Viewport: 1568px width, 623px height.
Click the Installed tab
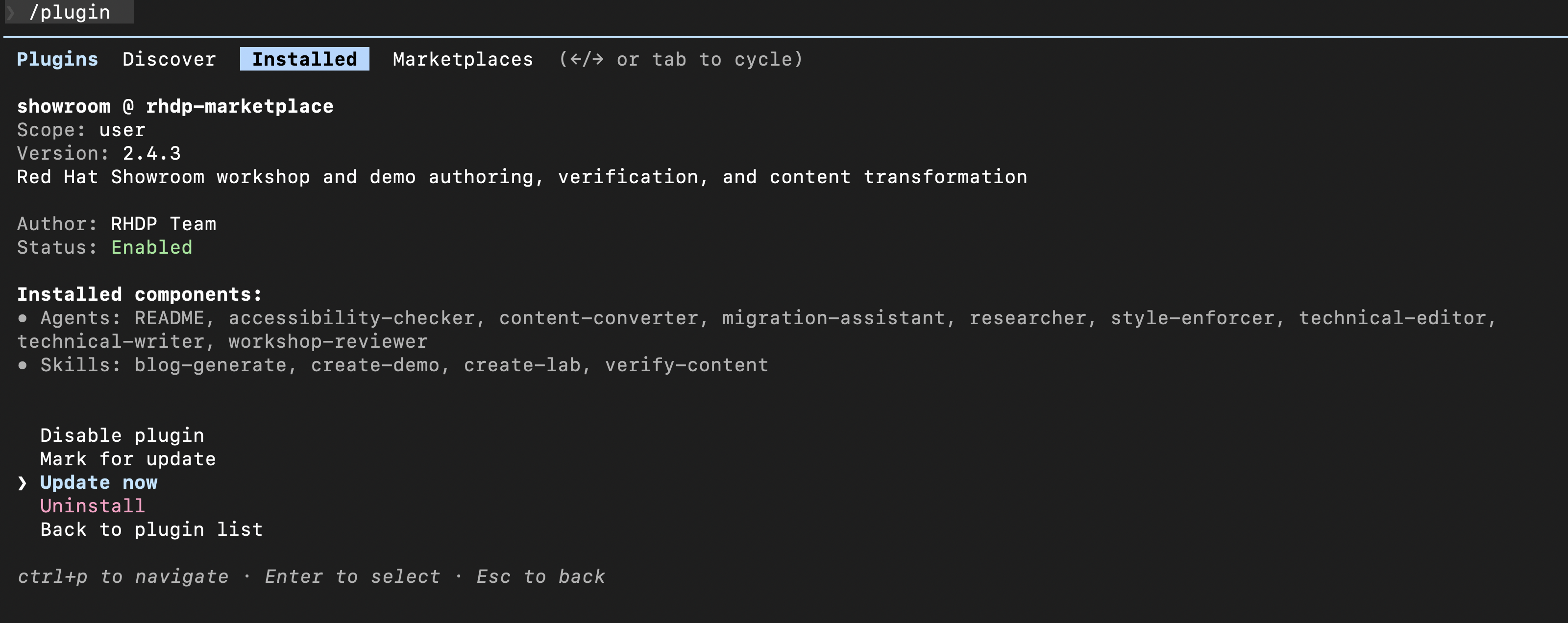point(304,59)
